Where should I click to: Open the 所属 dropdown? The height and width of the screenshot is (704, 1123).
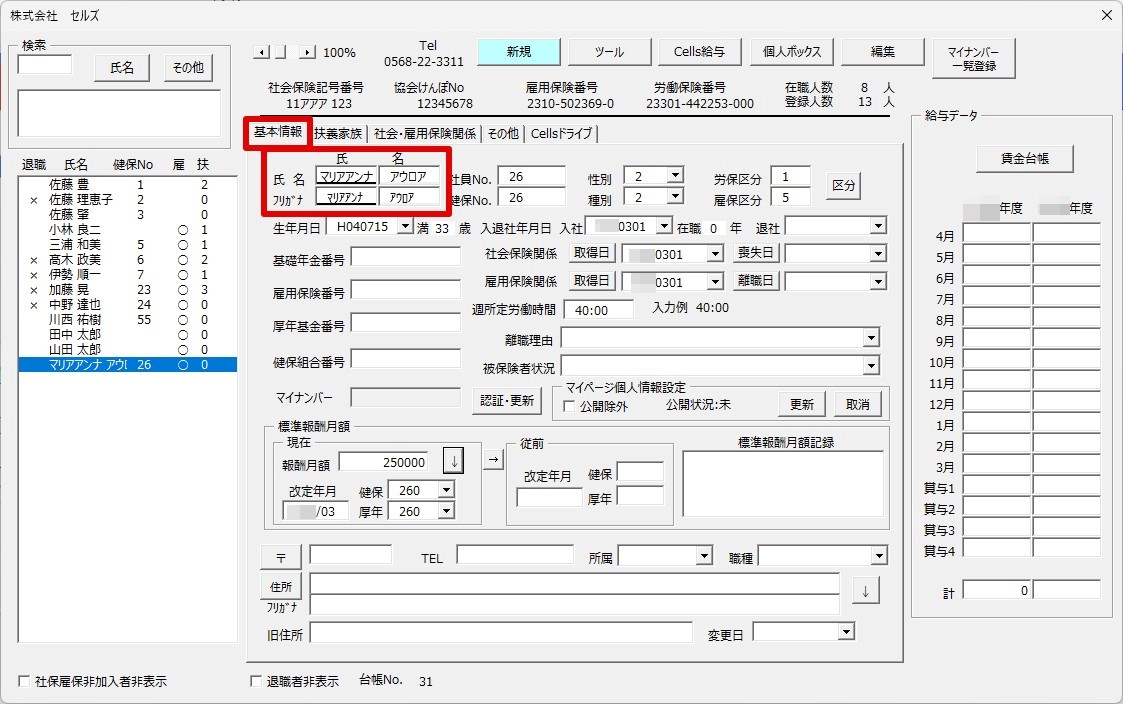[x=705, y=556]
